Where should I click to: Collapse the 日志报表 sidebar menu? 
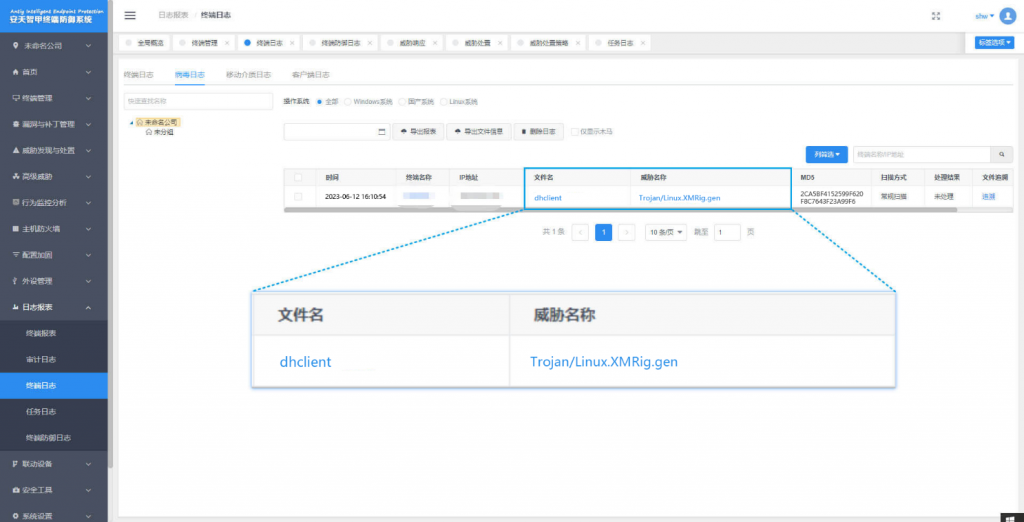54,307
